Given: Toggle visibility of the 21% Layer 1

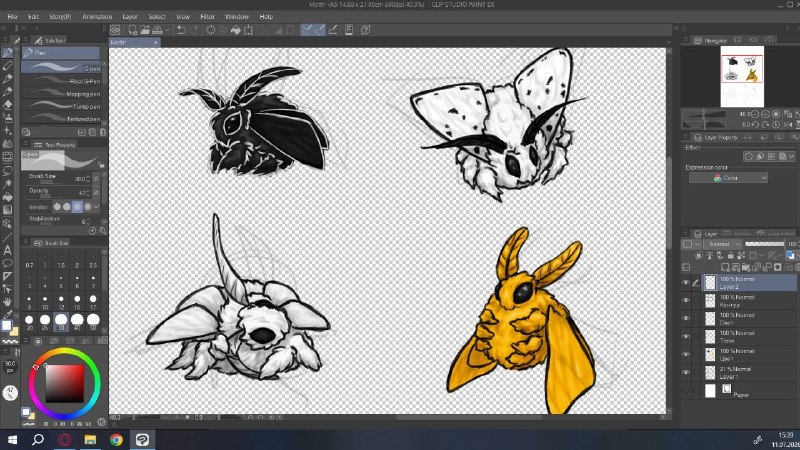Looking at the screenshot, I should pyautogui.click(x=686, y=372).
